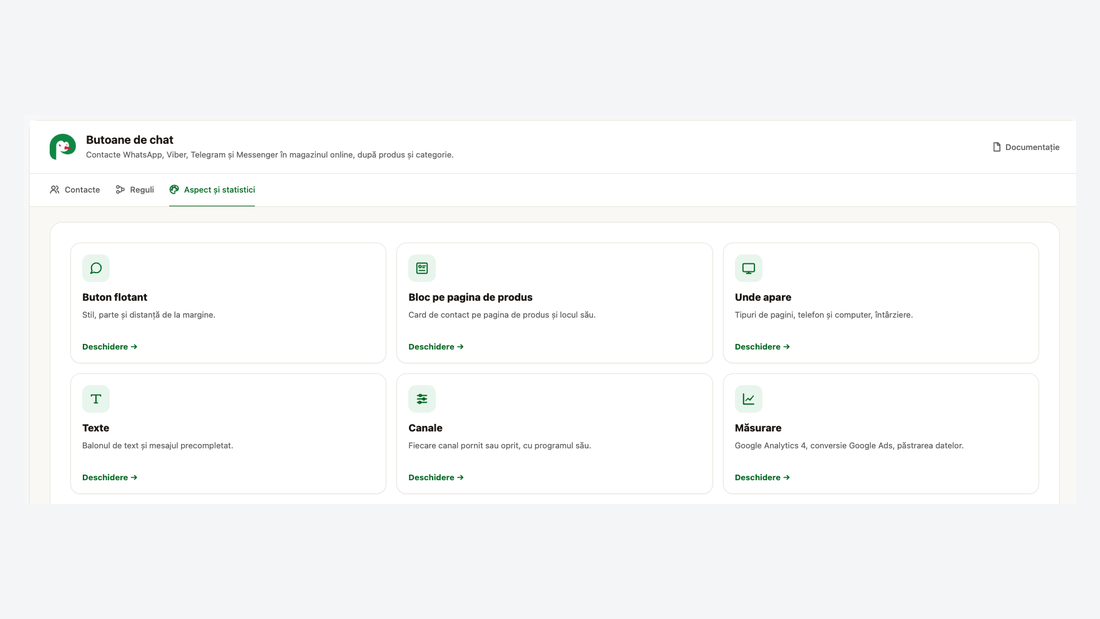Click the Unde apare monitor icon
The width and height of the screenshot is (1100, 619).
click(749, 268)
